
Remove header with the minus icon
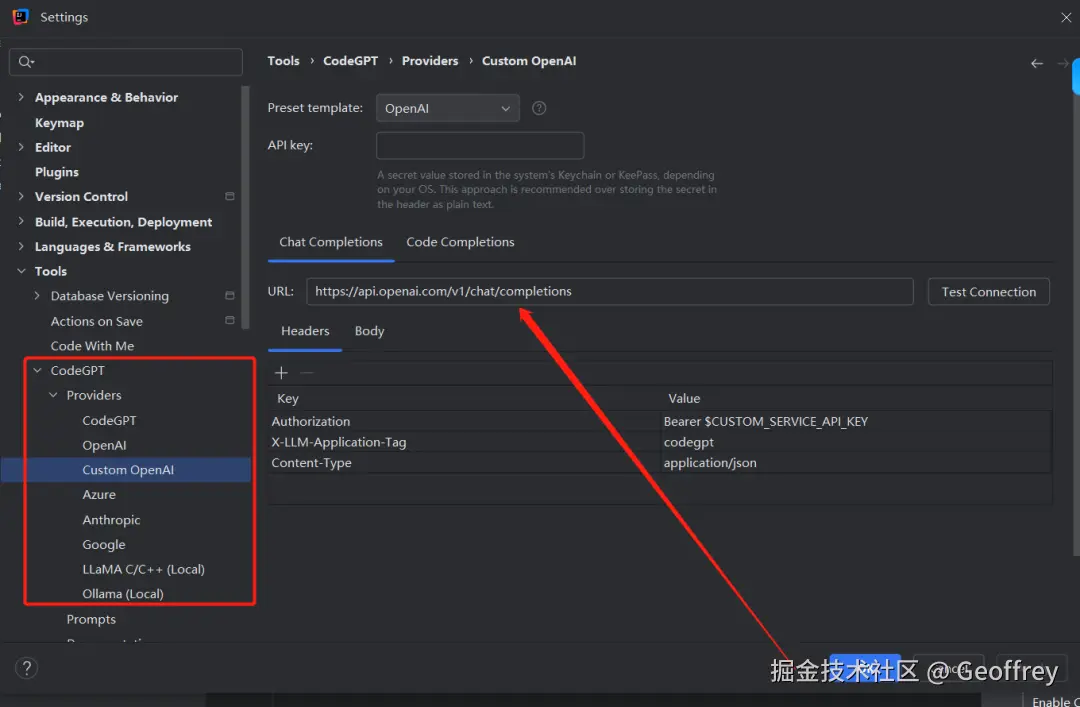(x=307, y=373)
